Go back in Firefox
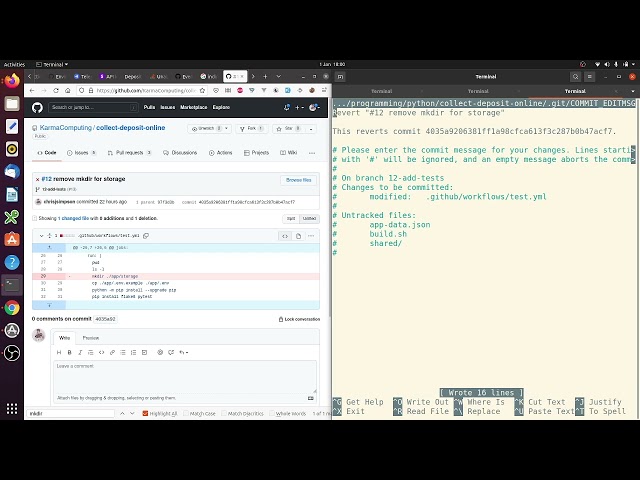 (32, 91)
